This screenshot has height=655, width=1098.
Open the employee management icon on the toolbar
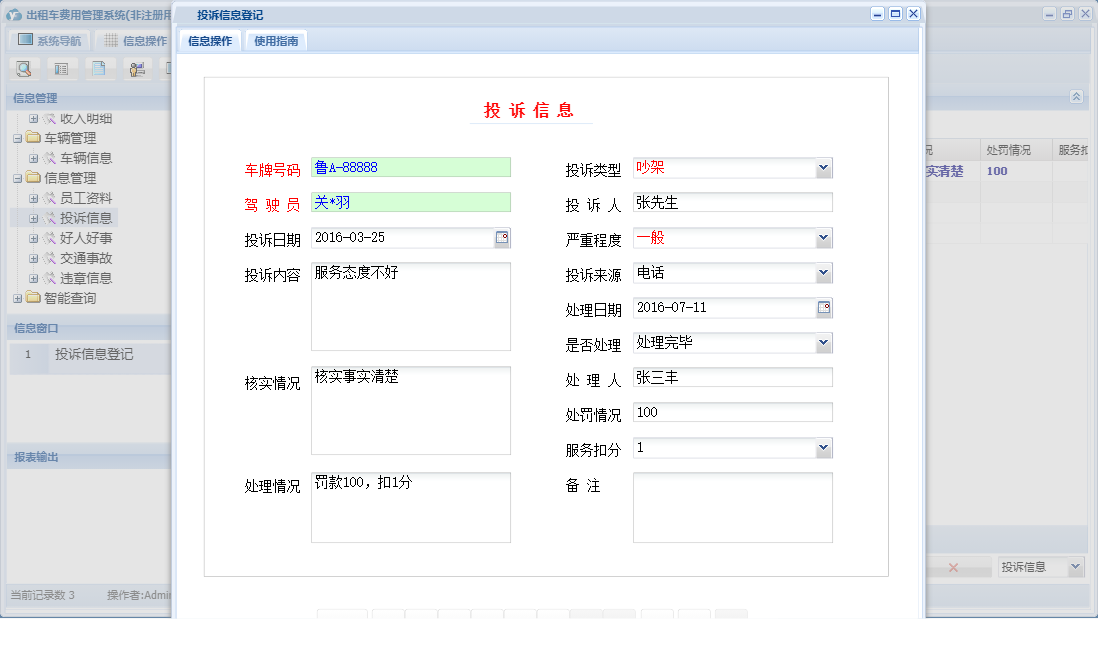click(x=136, y=68)
